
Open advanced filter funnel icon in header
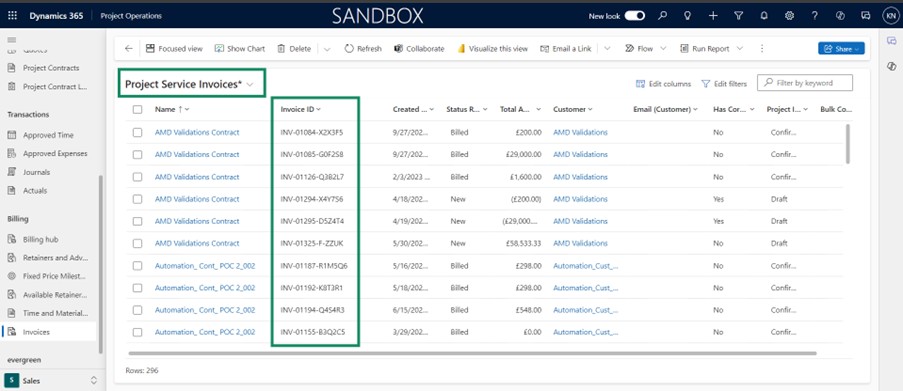tap(739, 16)
